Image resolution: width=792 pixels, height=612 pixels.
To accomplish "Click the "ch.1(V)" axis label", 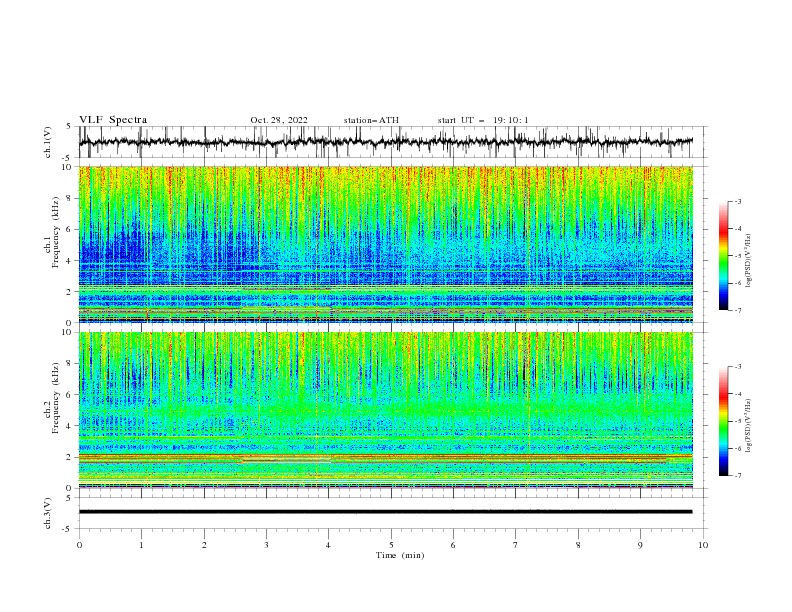I will click(x=48, y=142).
